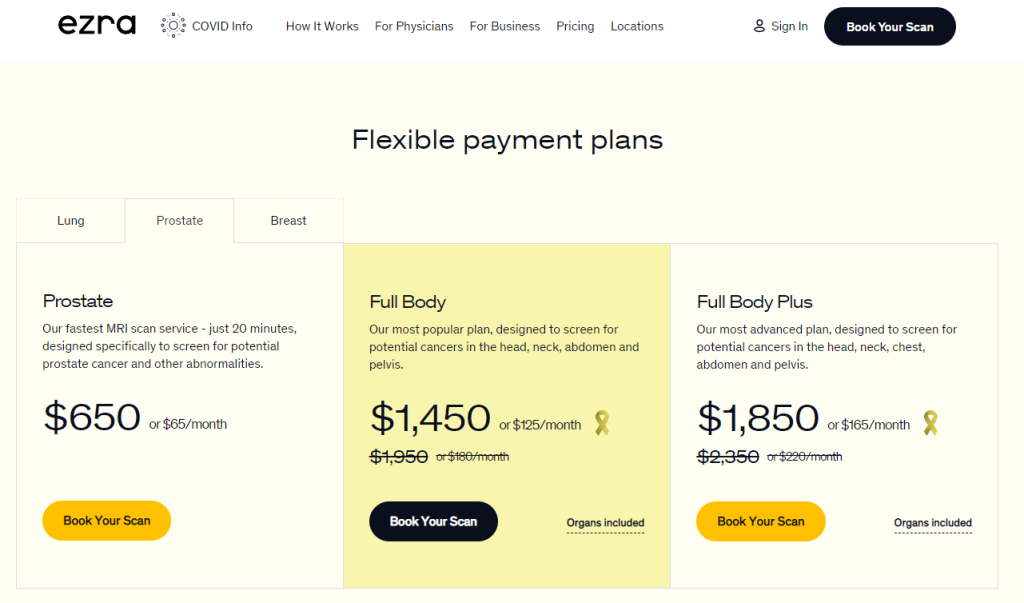Click the ribbon icon on Full Body Plus plan

tap(931, 423)
